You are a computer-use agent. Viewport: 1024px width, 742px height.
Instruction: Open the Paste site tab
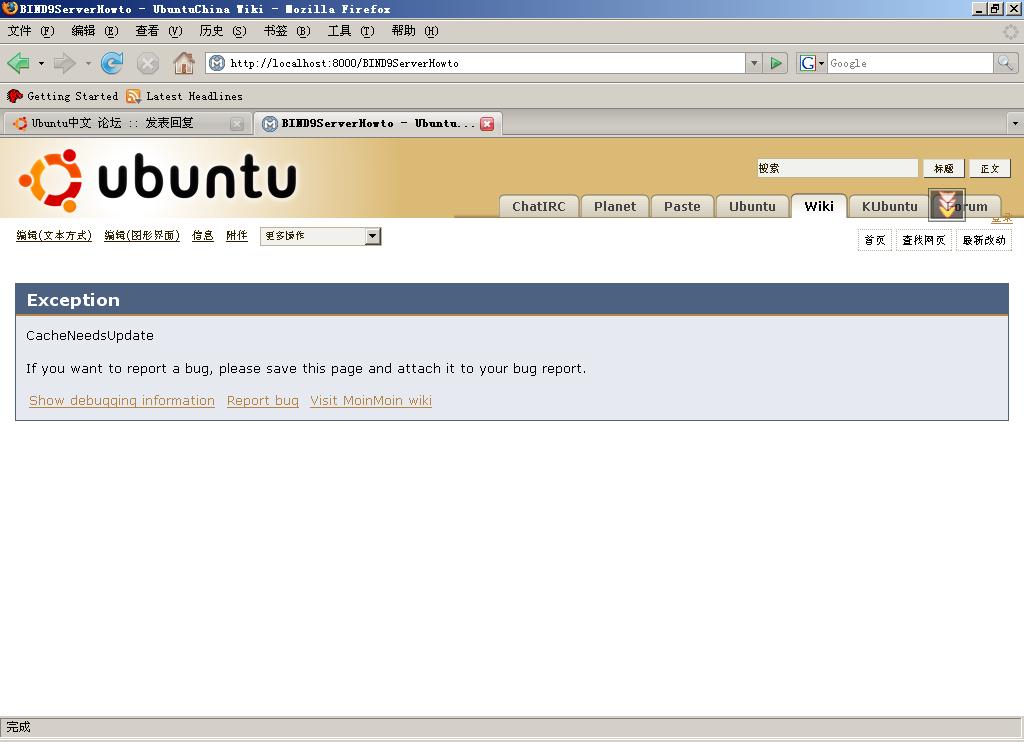682,206
